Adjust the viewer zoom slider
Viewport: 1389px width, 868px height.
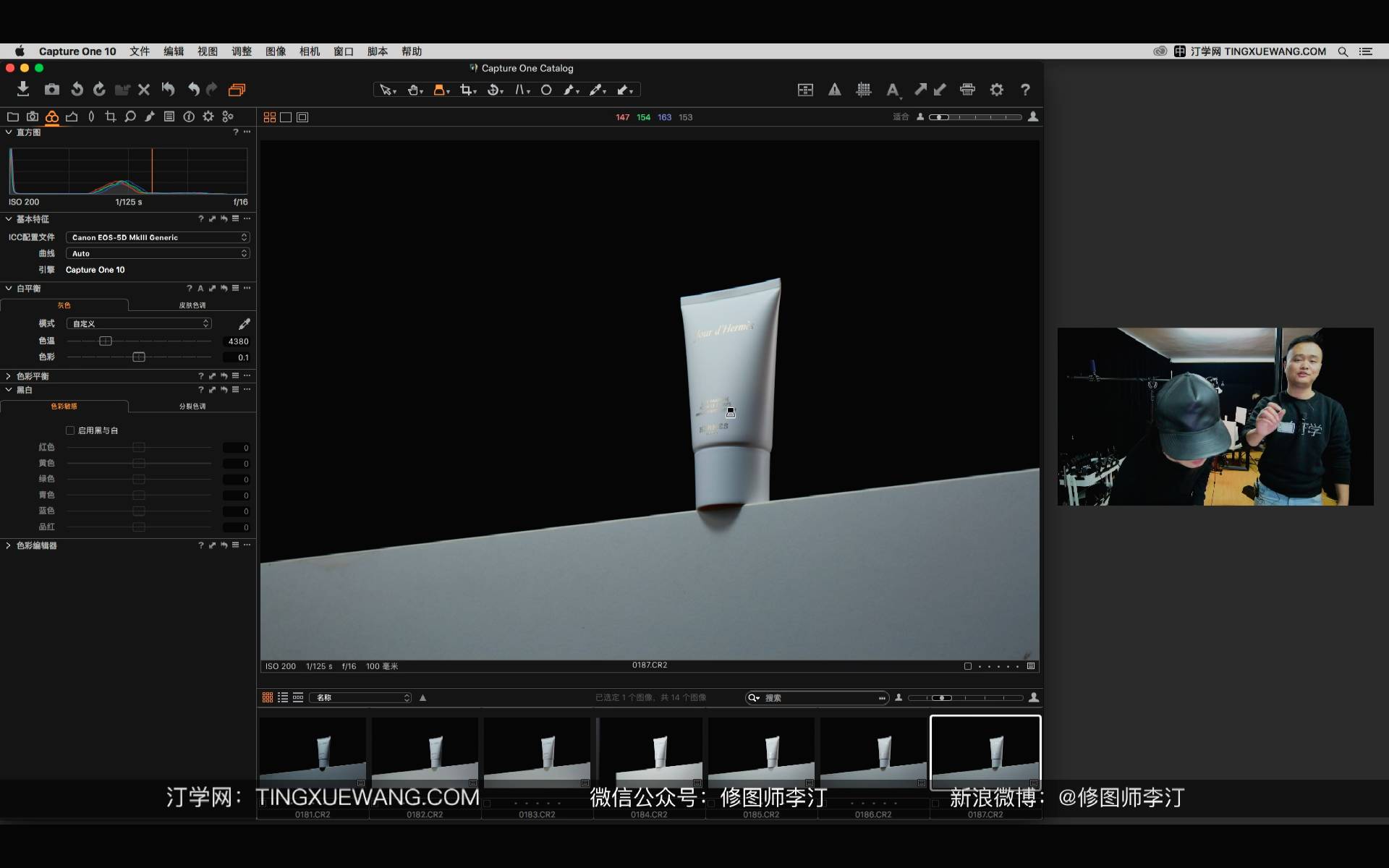pos(975,116)
